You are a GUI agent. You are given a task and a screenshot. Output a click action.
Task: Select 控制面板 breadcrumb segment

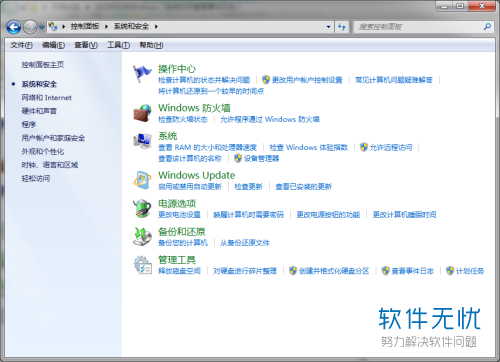85,26
